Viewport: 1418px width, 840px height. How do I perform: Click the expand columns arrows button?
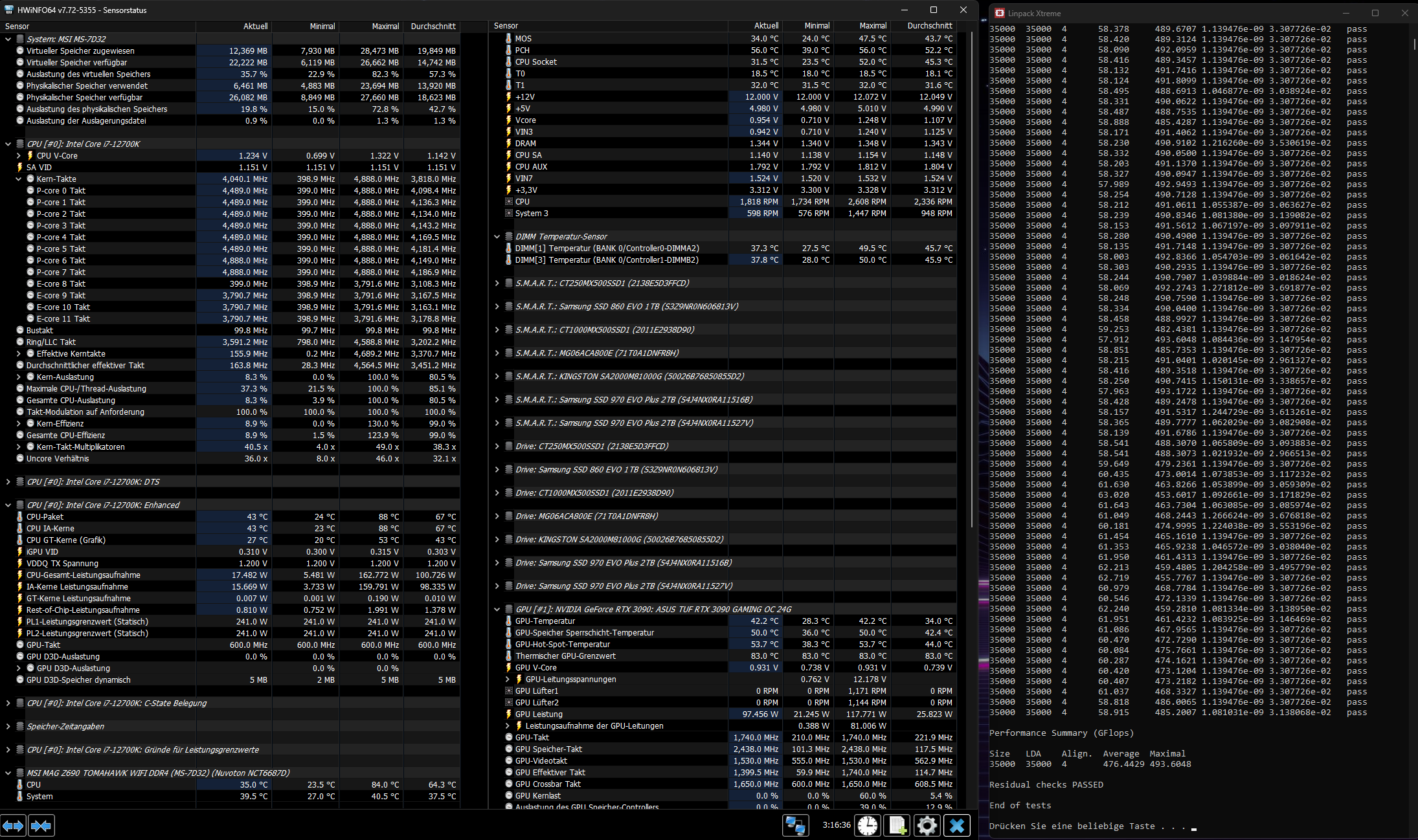tap(13, 826)
